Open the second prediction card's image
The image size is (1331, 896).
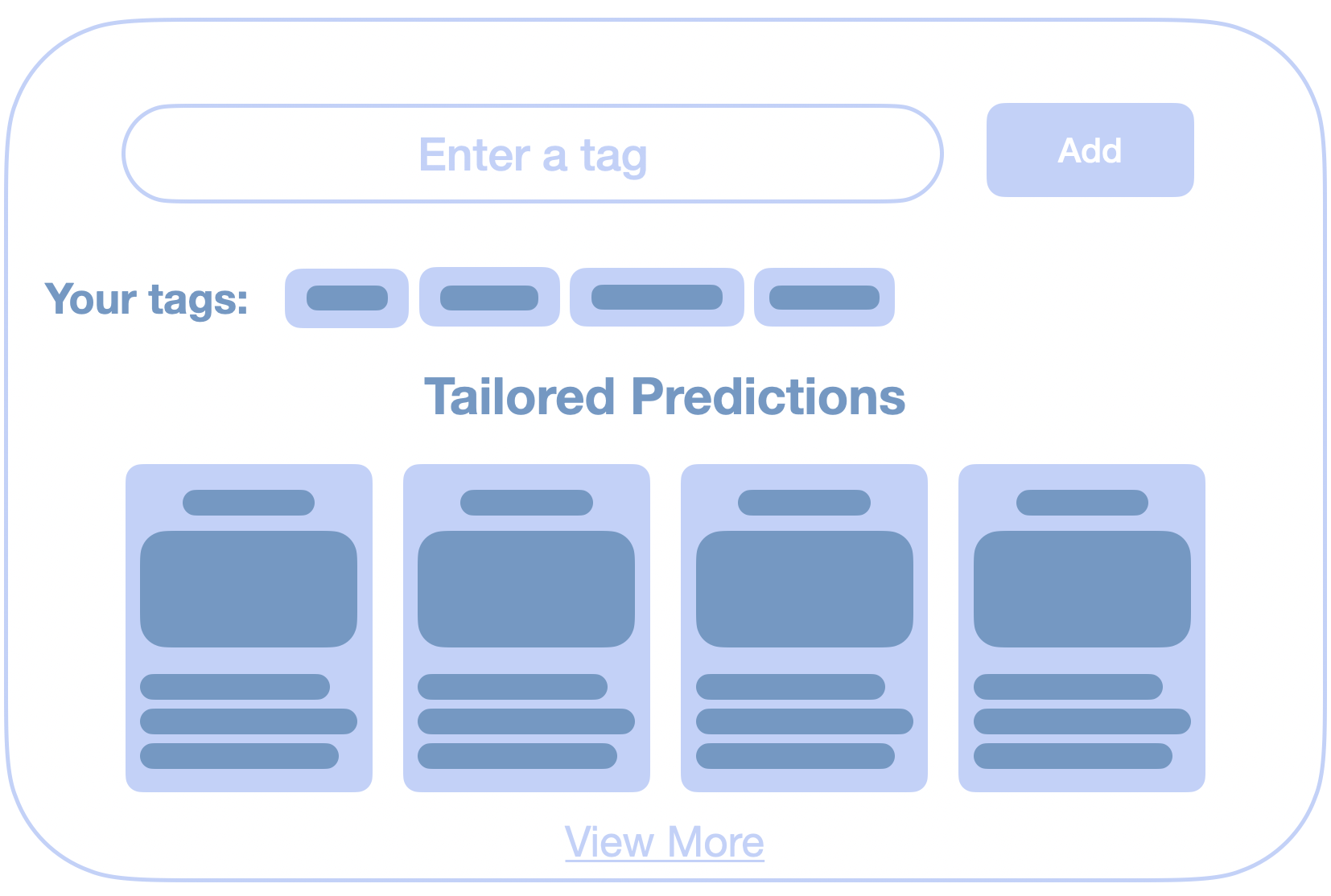tap(526, 589)
